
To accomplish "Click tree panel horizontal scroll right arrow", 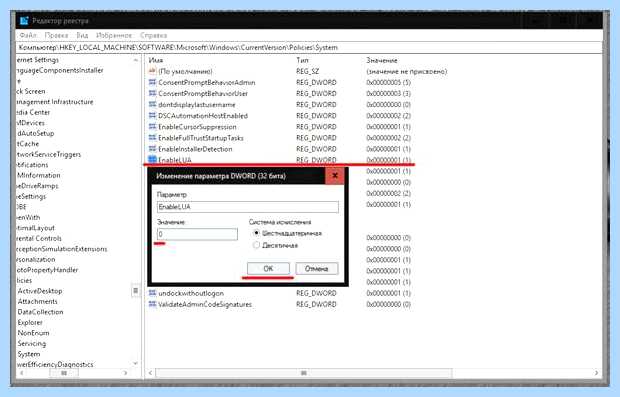I will (125, 373).
